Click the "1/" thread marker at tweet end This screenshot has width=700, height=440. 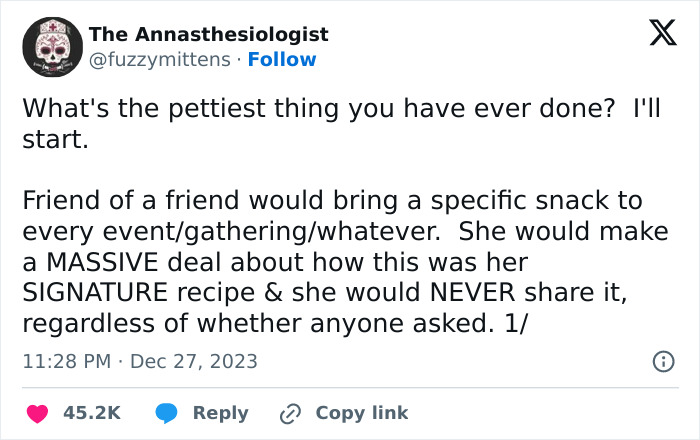pyautogui.click(x=516, y=324)
